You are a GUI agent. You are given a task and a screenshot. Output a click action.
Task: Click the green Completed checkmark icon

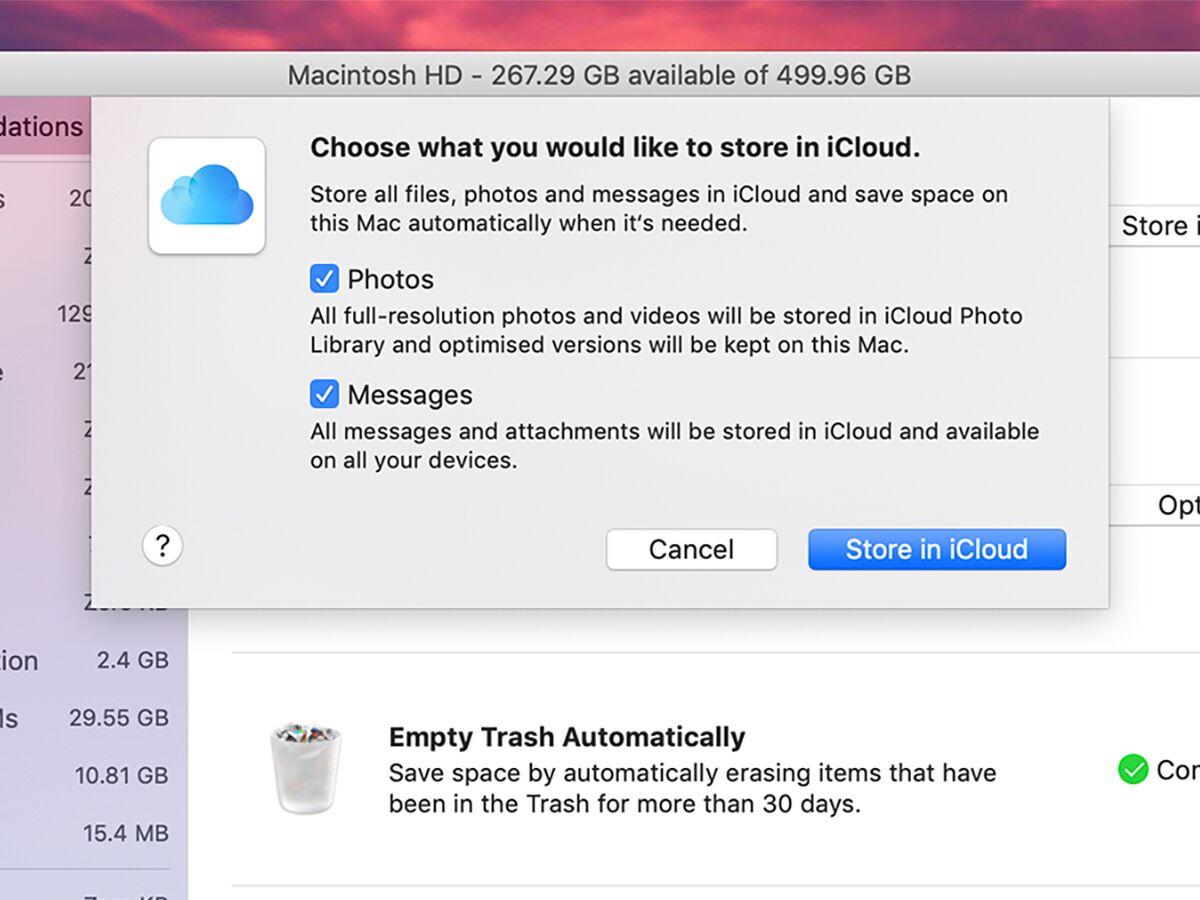(x=1133, y=769)
